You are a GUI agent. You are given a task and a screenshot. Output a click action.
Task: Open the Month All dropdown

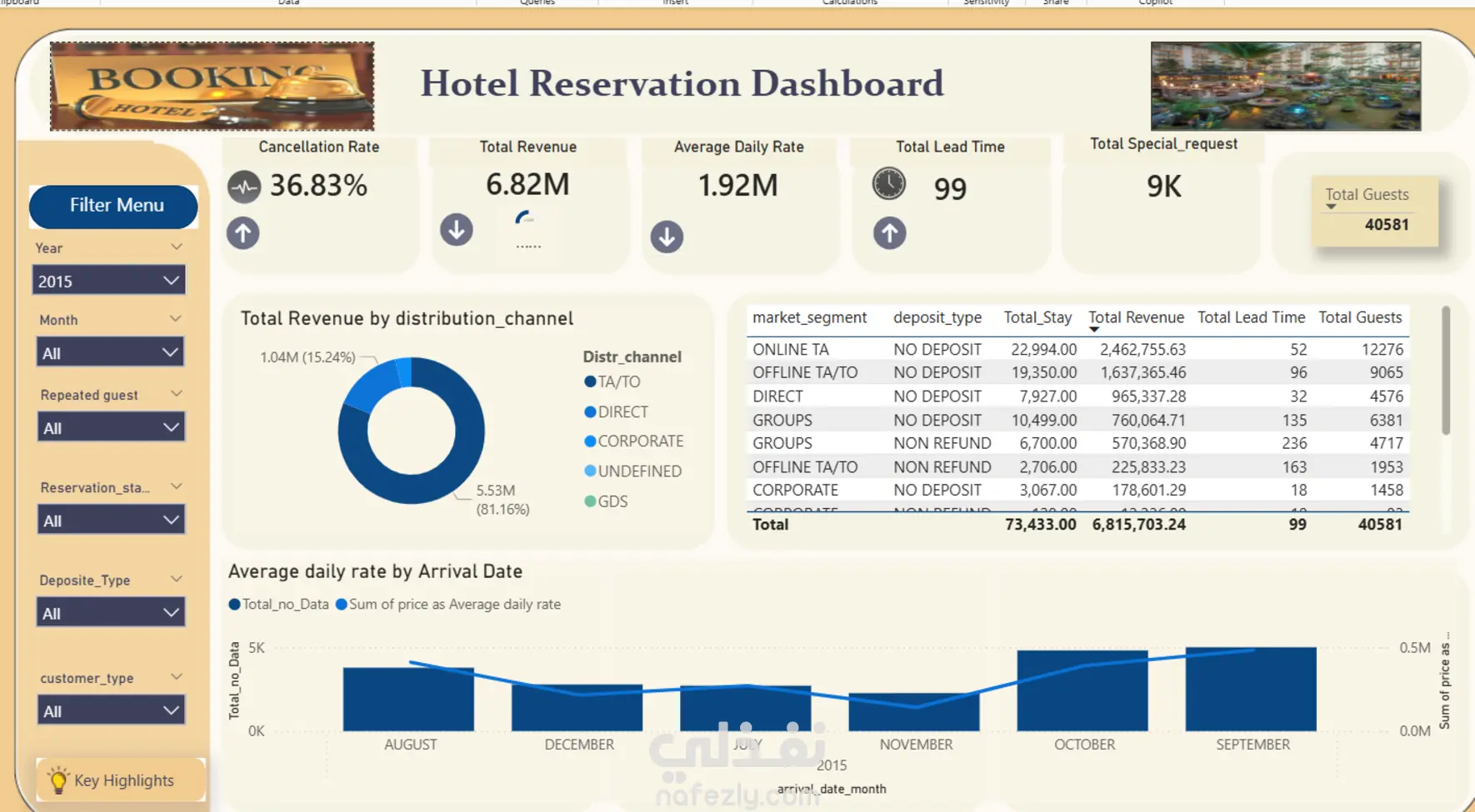(110, 352)
